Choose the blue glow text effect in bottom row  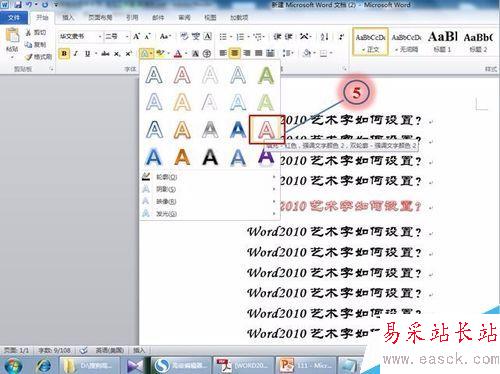point(154,157)
